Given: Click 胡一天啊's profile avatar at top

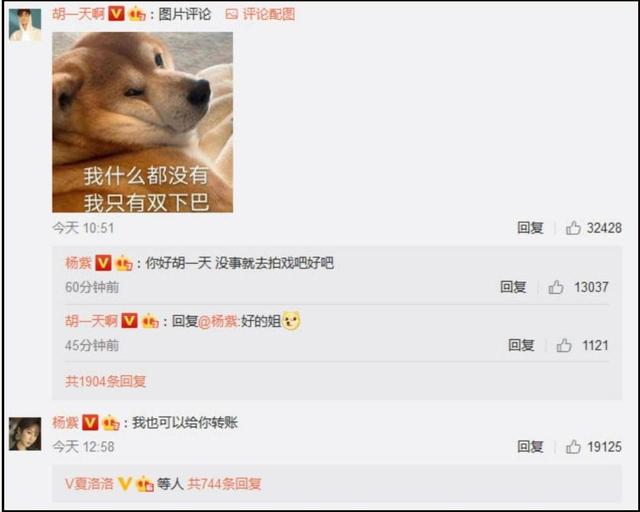Looking at the screenshot, I should coord(25,25).
